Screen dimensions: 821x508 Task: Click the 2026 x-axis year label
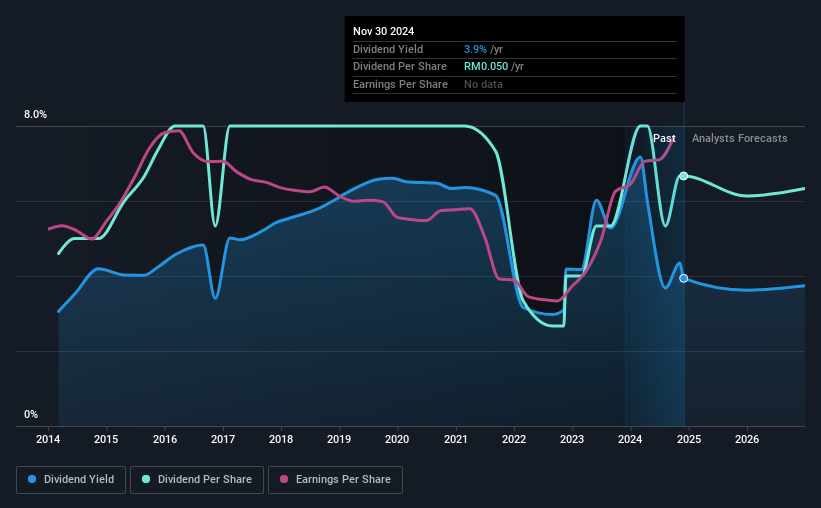click(x=747, y=439)
